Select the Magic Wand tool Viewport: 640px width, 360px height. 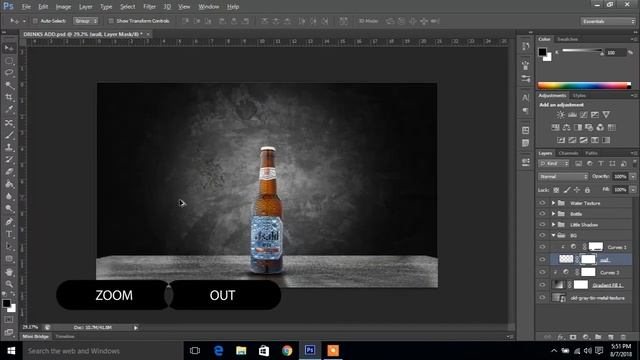(x=9, y=85)
